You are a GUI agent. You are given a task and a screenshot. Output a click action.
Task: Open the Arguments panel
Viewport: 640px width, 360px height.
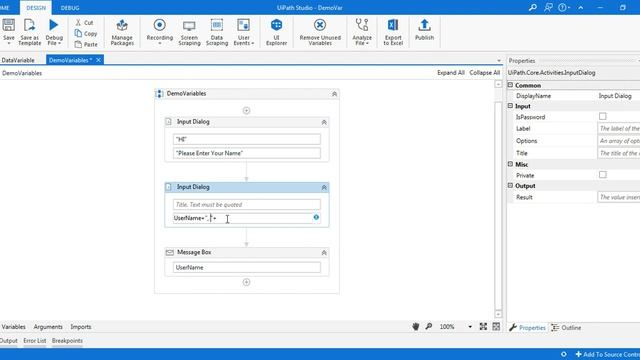[48, 327]
